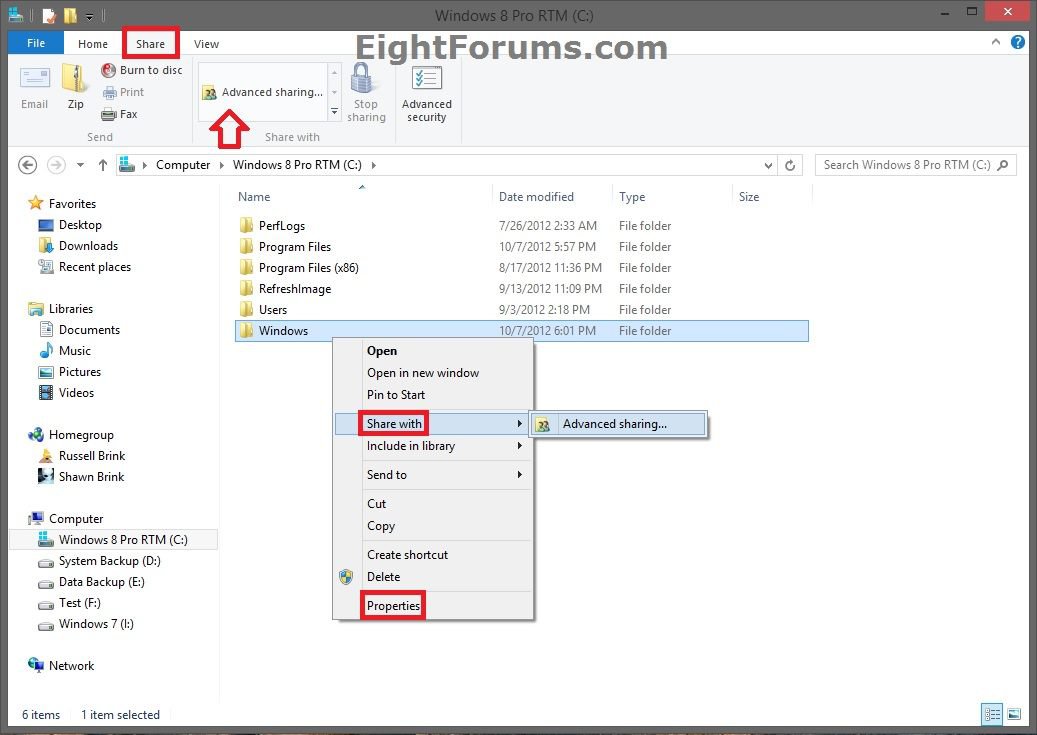Viewport: 1037px width, 735px height.
Task: Click the Print icon in Send group
Action: click(x=109, y=93)
